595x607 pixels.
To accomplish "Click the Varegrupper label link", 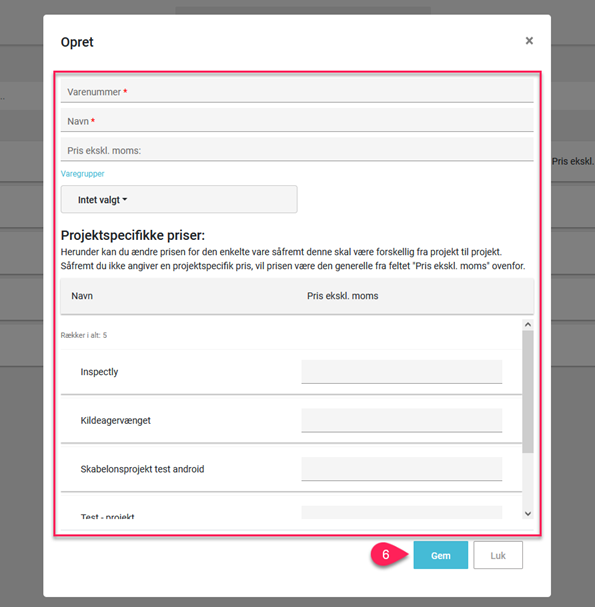I will tap(82, 174).
